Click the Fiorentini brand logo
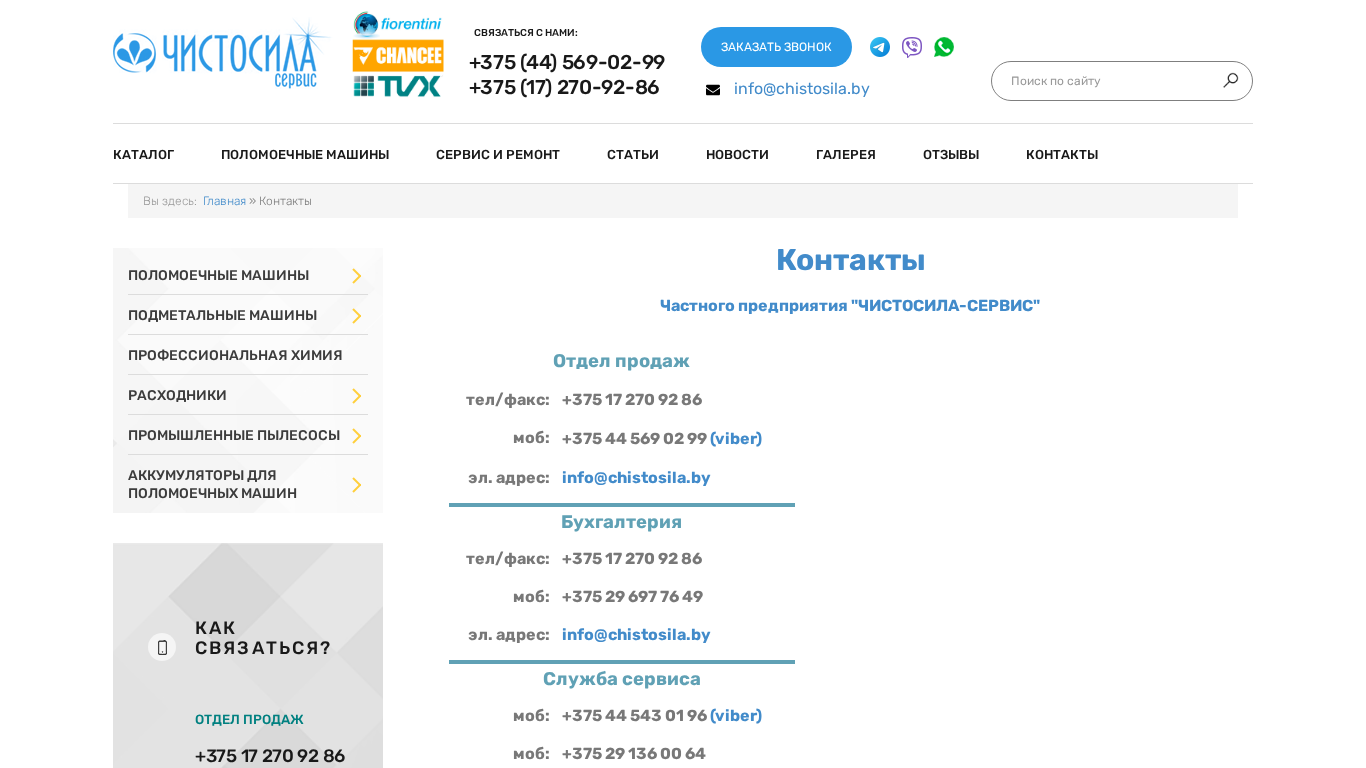The height and width of the screenshot is (768, 1366). click(x=397, y=24)
